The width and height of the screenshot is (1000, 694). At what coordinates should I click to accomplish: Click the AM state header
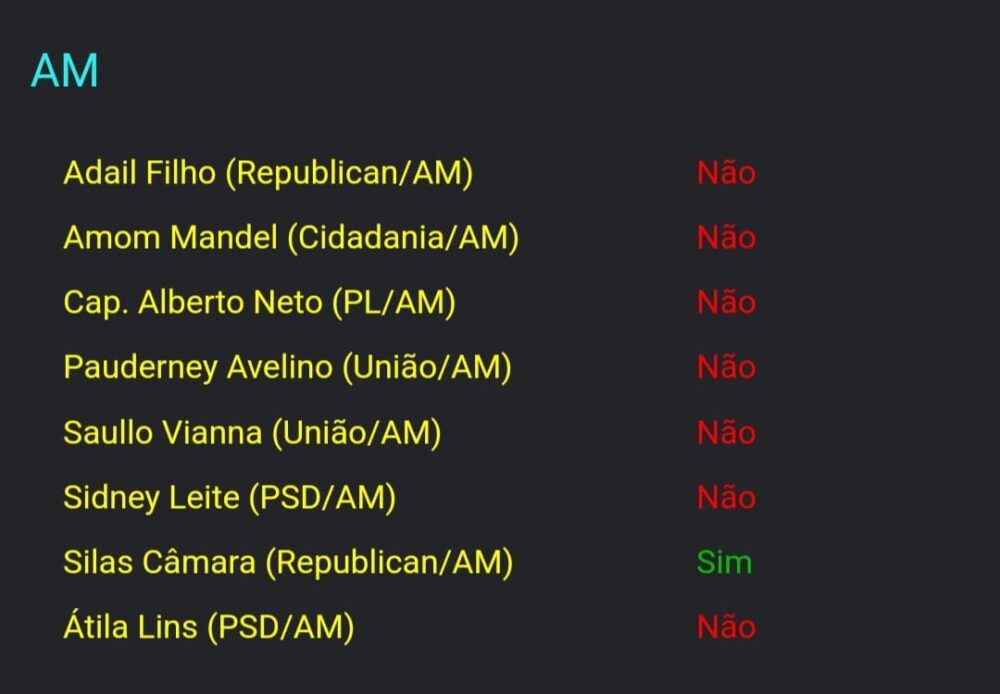64,71
